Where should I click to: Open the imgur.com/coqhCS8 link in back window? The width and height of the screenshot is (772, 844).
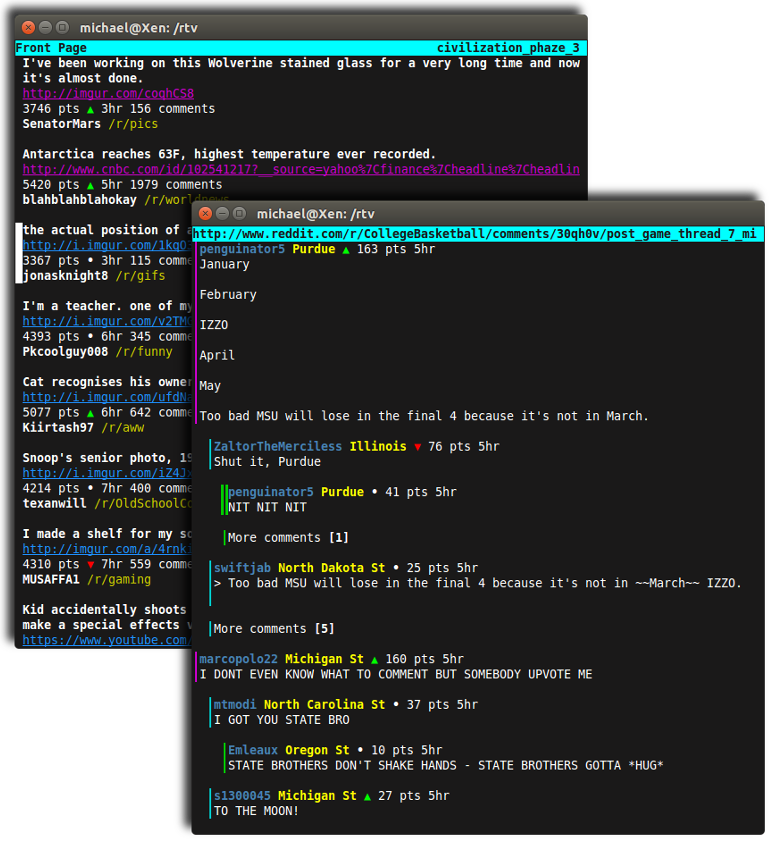pyautogui.click(x=108, y=94)
